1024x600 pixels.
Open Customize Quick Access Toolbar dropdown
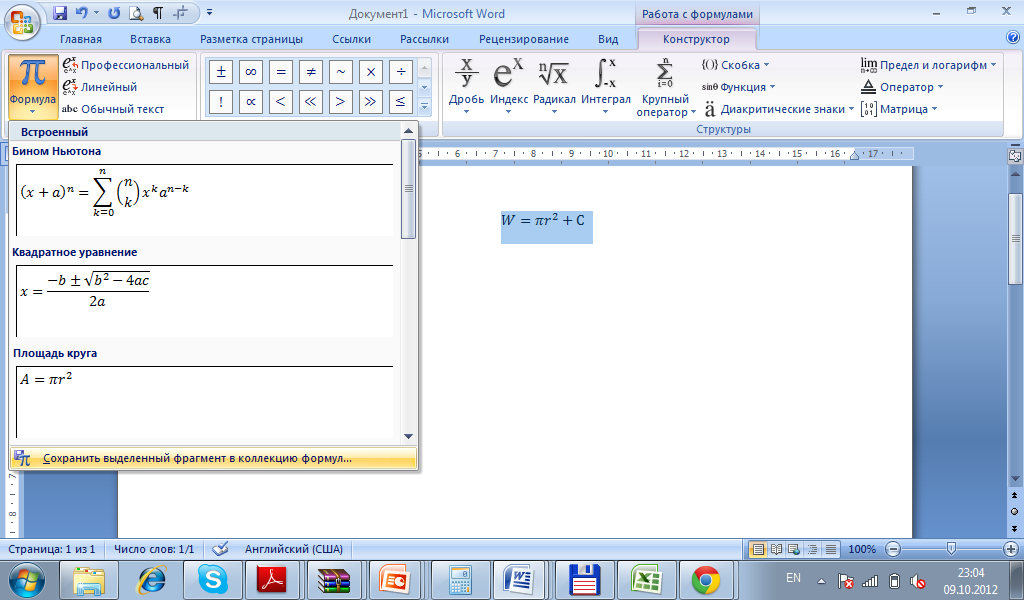pos(209,12)
